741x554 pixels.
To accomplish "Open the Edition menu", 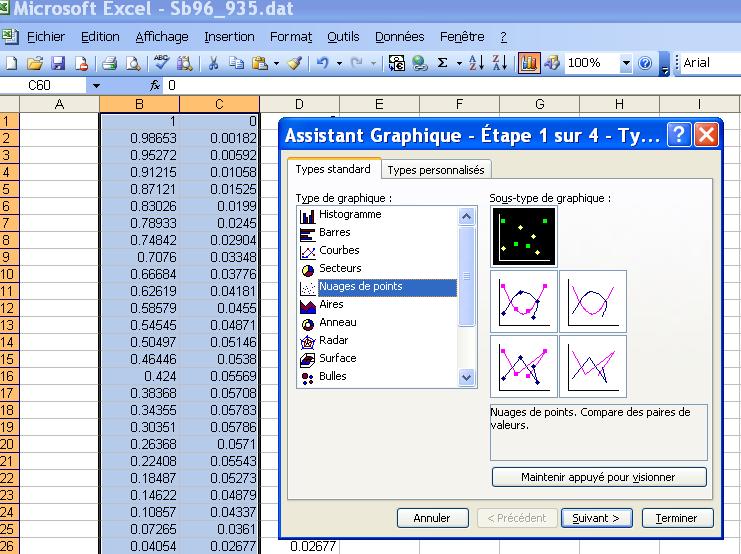I will [x=100, y=37].
